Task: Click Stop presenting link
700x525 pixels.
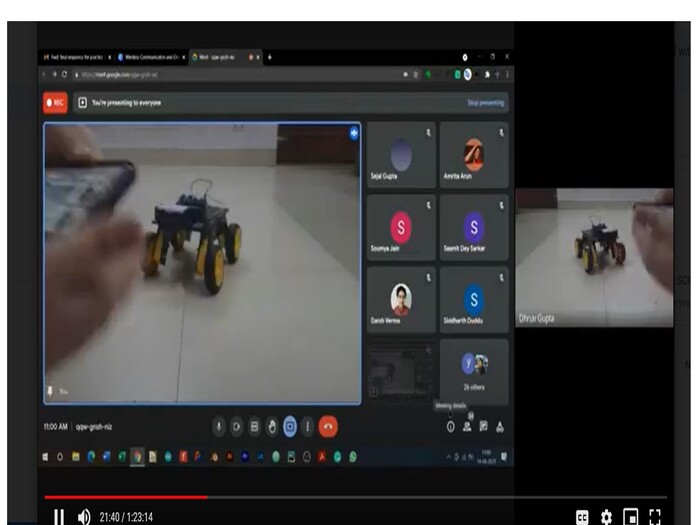Action: click(485, 103)
